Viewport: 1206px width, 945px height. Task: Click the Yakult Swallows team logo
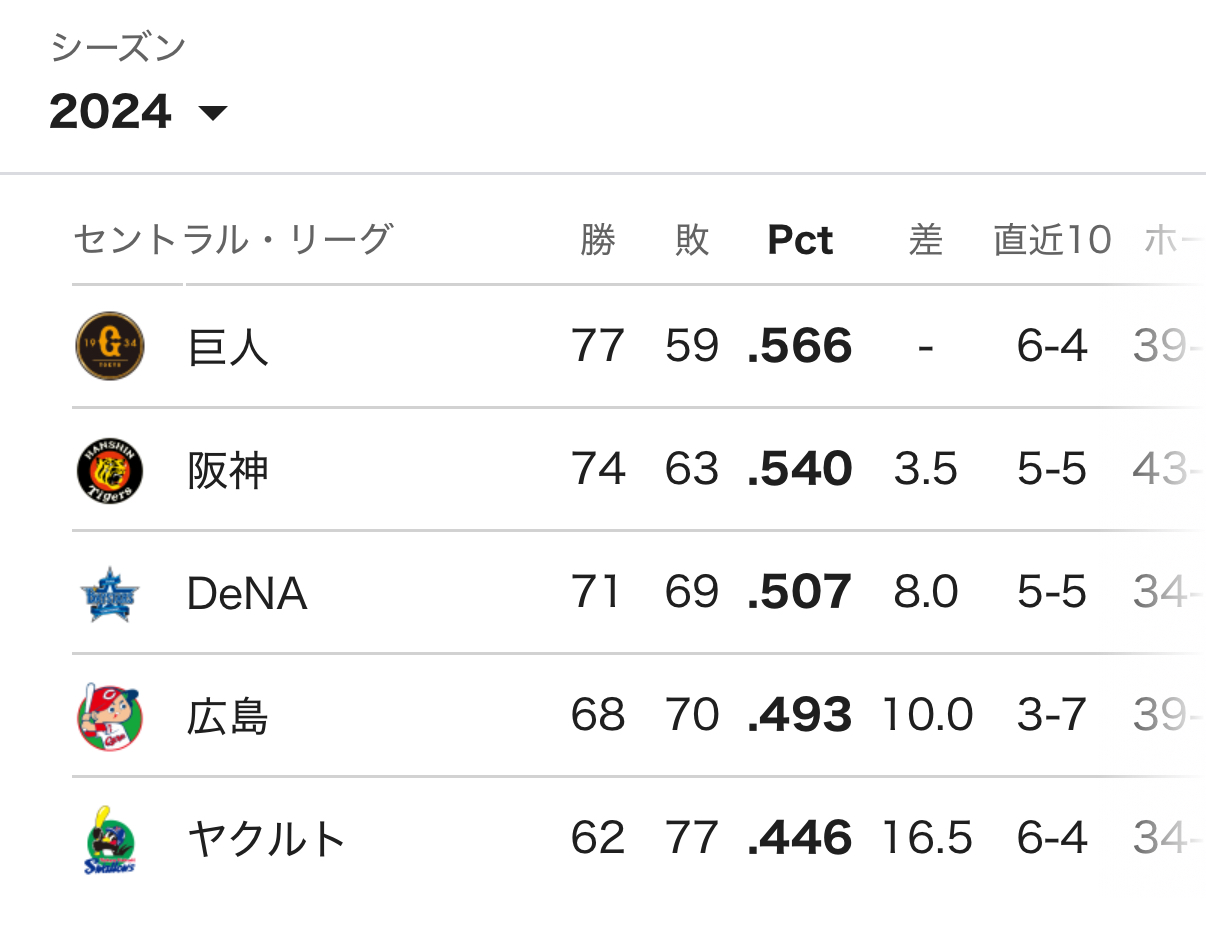[110, 839]
